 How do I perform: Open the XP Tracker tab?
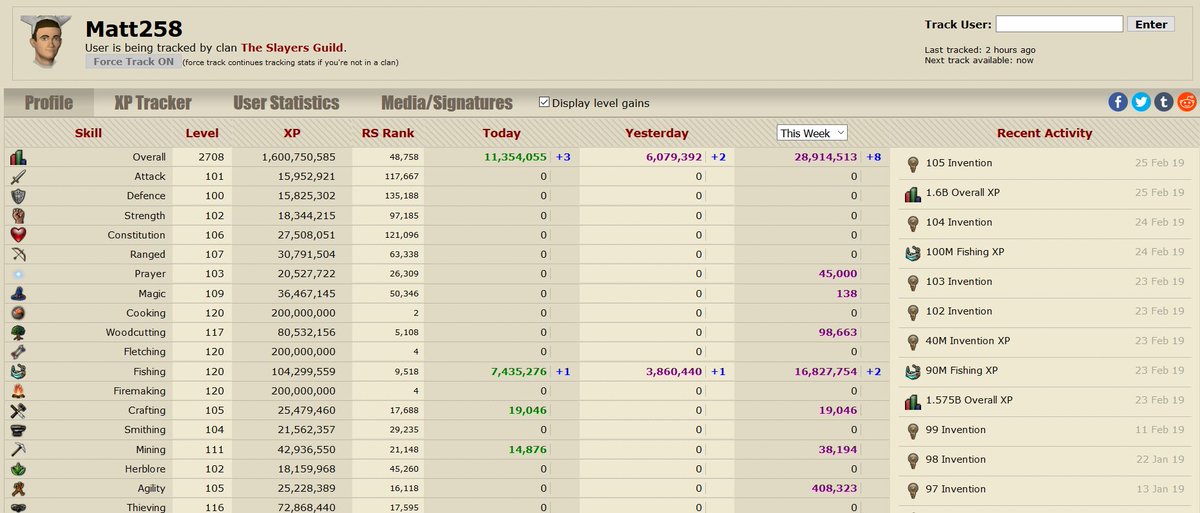[153, 102]
